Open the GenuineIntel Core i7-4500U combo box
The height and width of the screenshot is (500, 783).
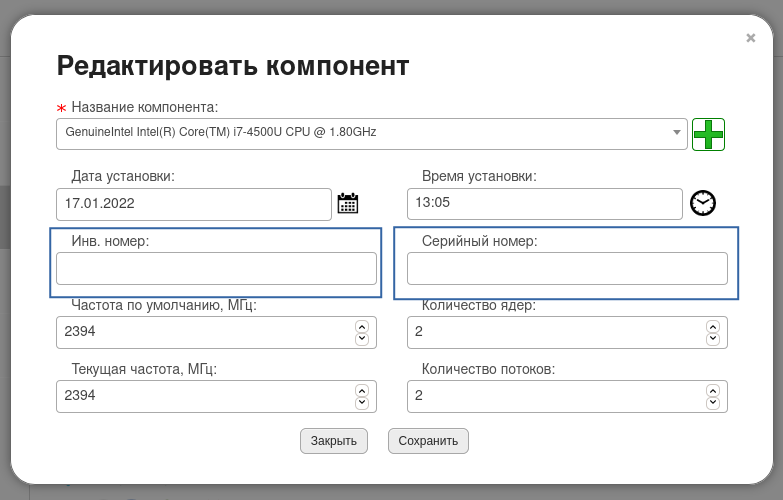(x=372, y=134)
